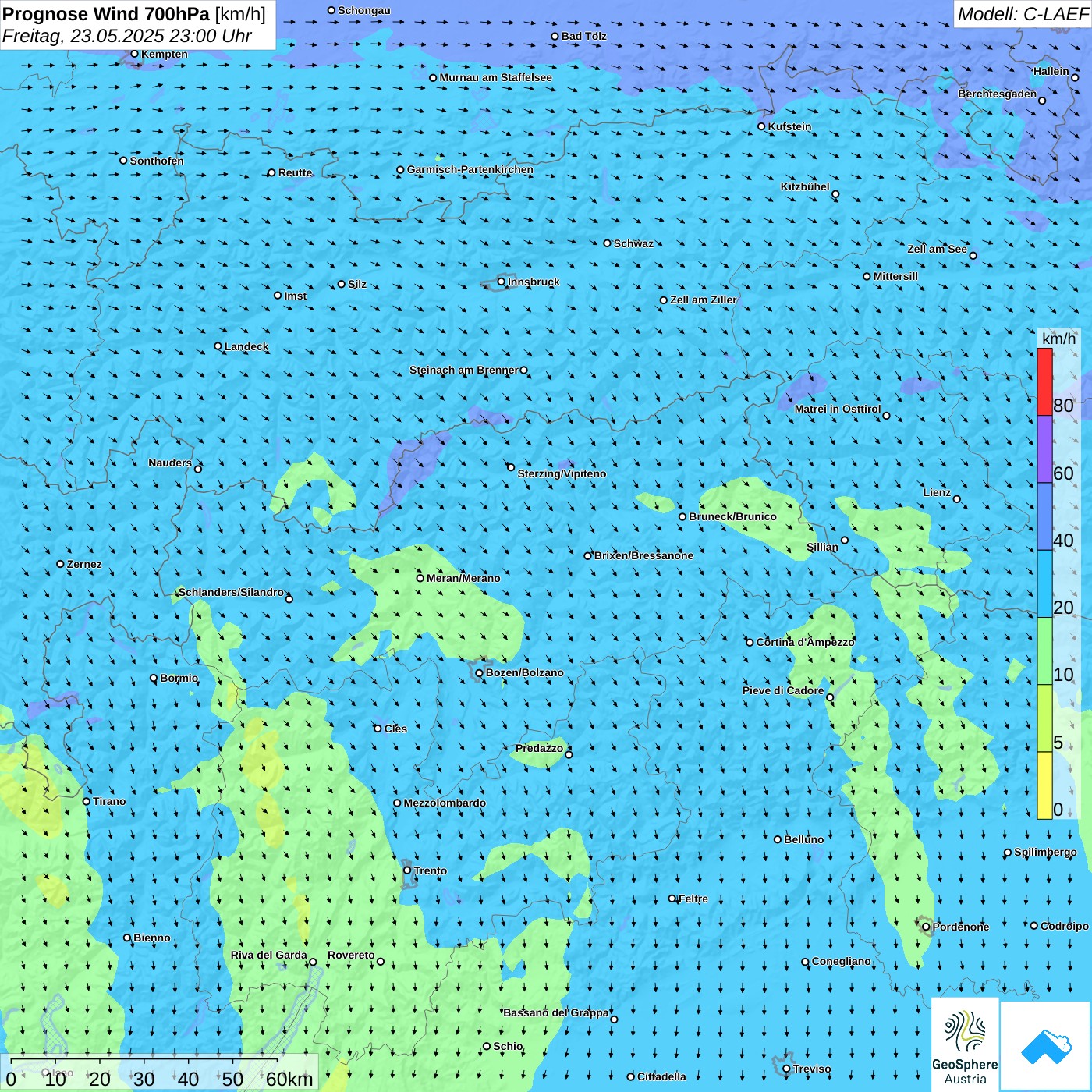Click the "Matrei in Osttirol" label
1092x1092 pixels.
pos(838,409)
